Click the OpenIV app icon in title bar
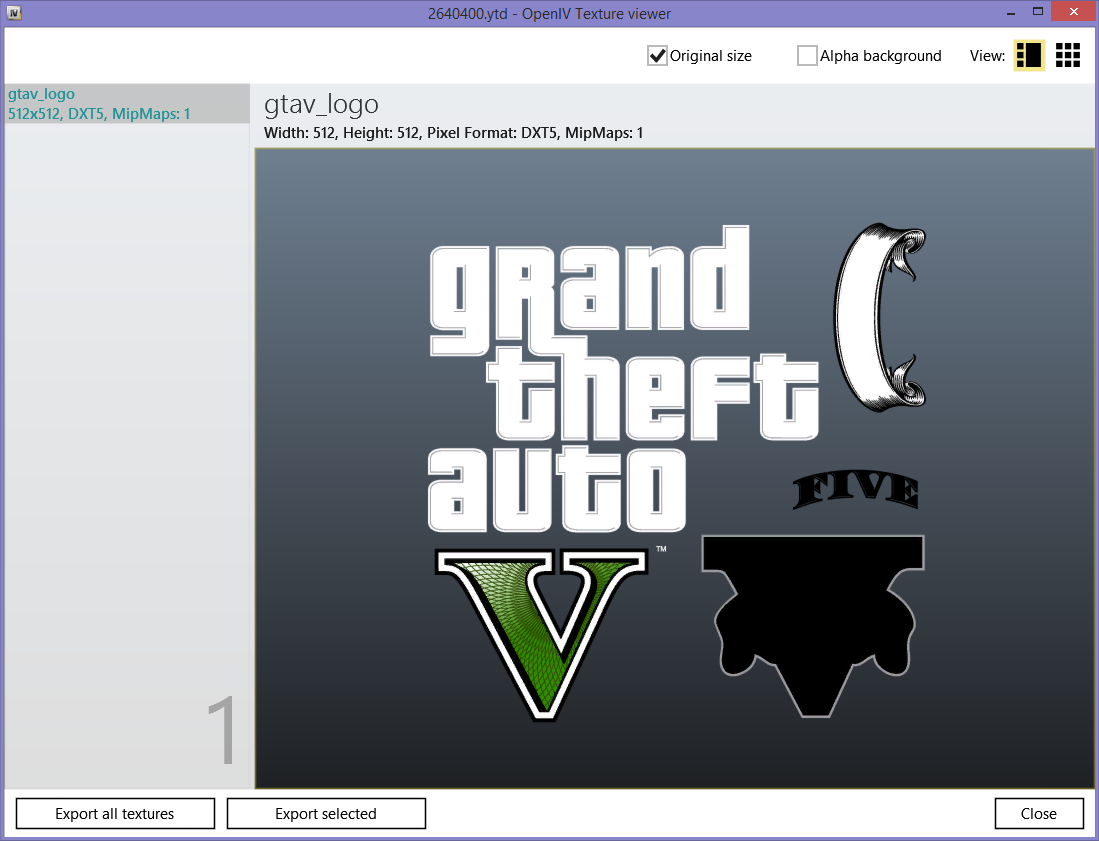The height and width of the screenshot is (841, 1099). pyautogui.click(x=13, y=13)
